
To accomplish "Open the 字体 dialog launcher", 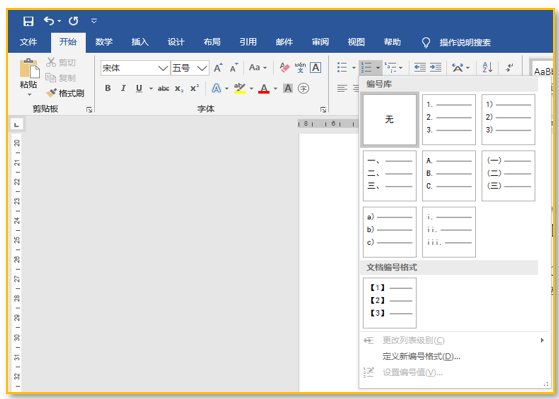I will tap(323, 110).
